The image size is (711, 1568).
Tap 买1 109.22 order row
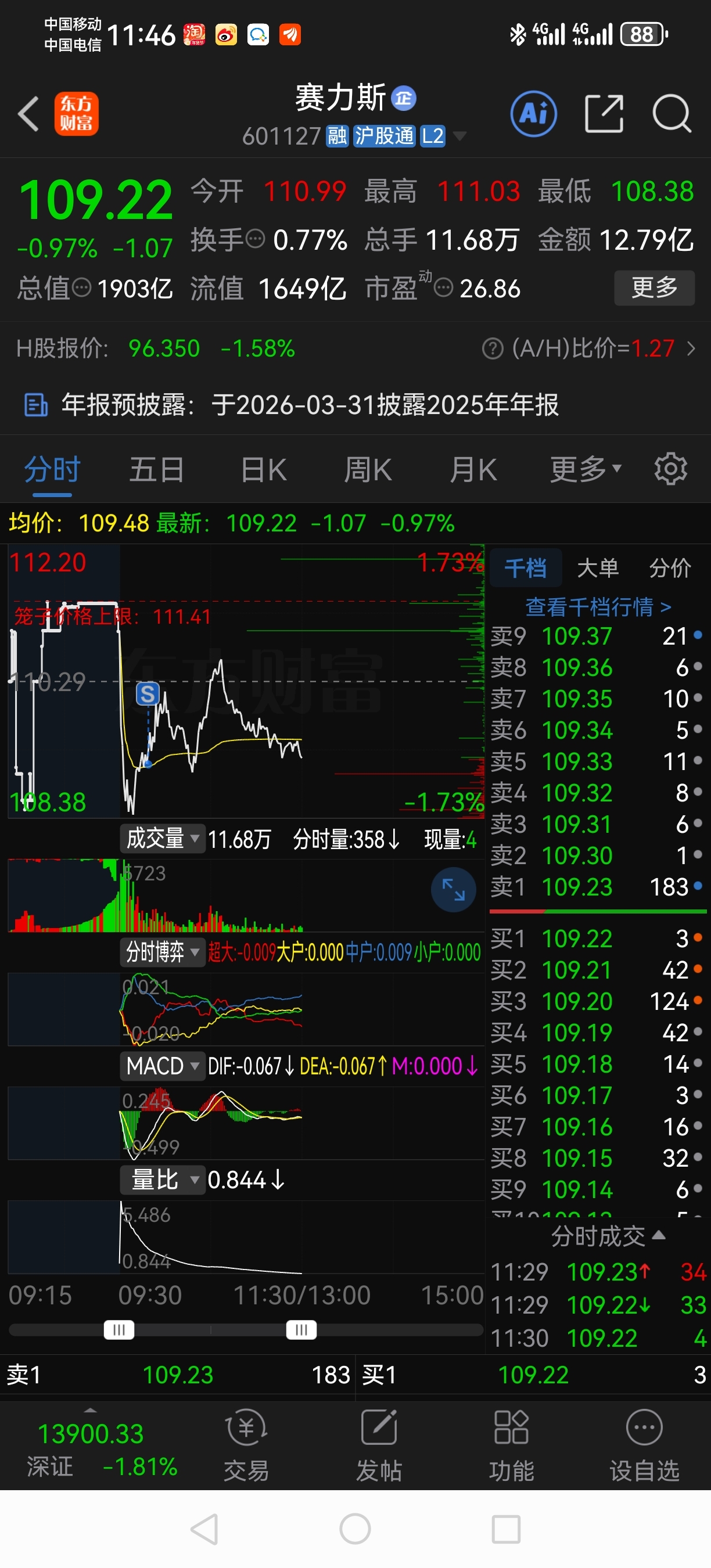[597, 938]
